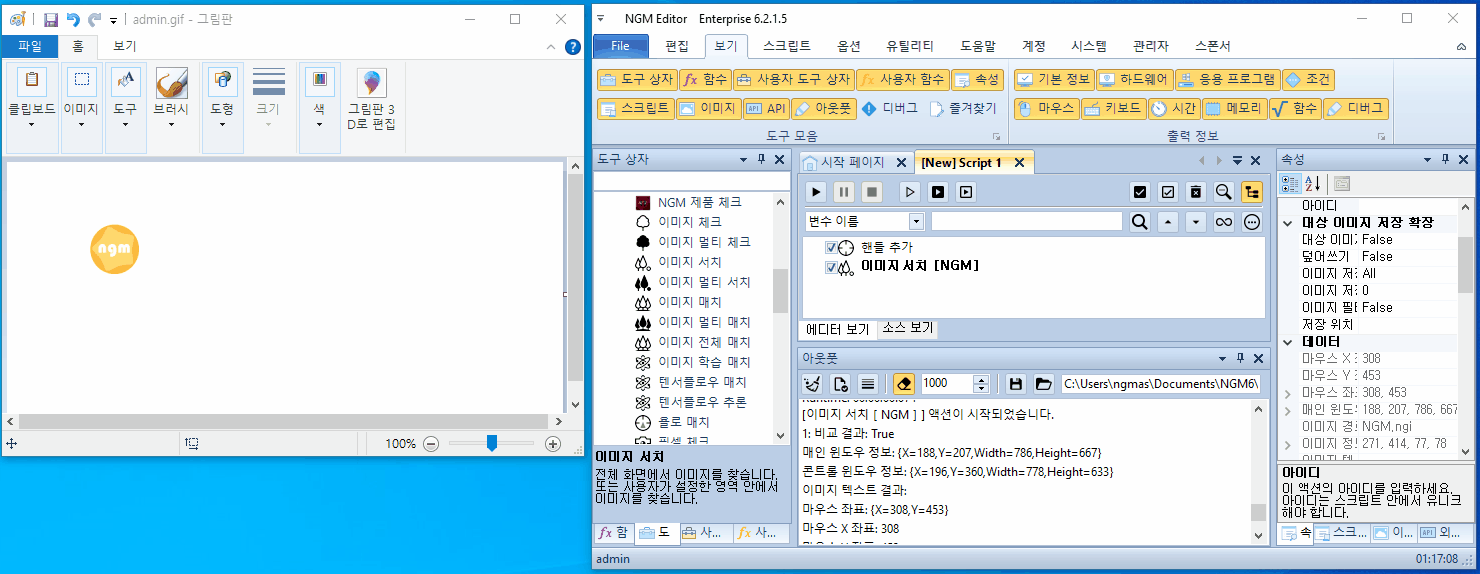Screen dimensions: 1480x574
Task: Click the Undo arrow in Paint title bar
Action: pyautogui.click(x=73, y=19)
